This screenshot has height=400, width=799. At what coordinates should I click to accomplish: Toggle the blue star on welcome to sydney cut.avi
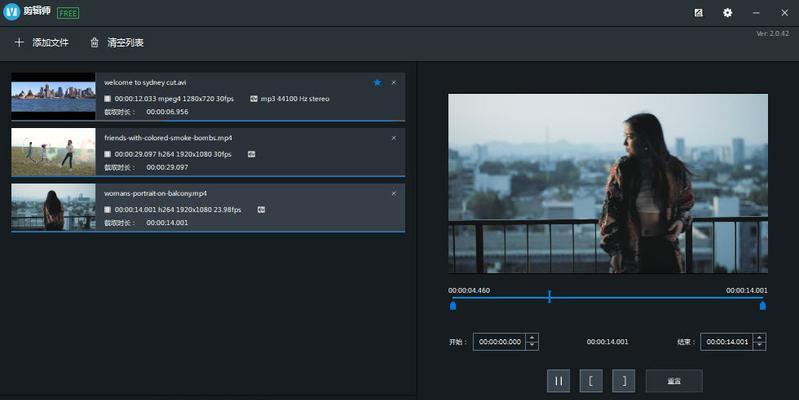tap(377, 83)
